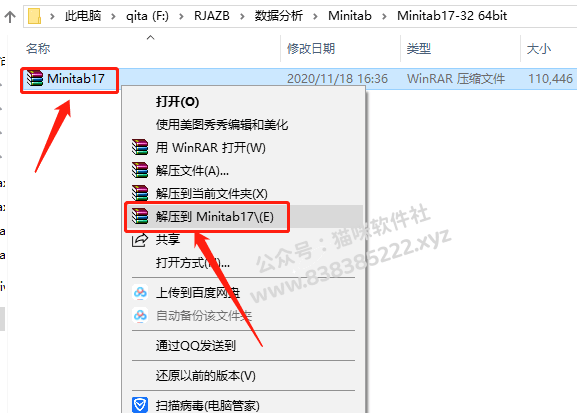Click shield icon beside 扫描病毒(电脑管家)

point(140,405)
